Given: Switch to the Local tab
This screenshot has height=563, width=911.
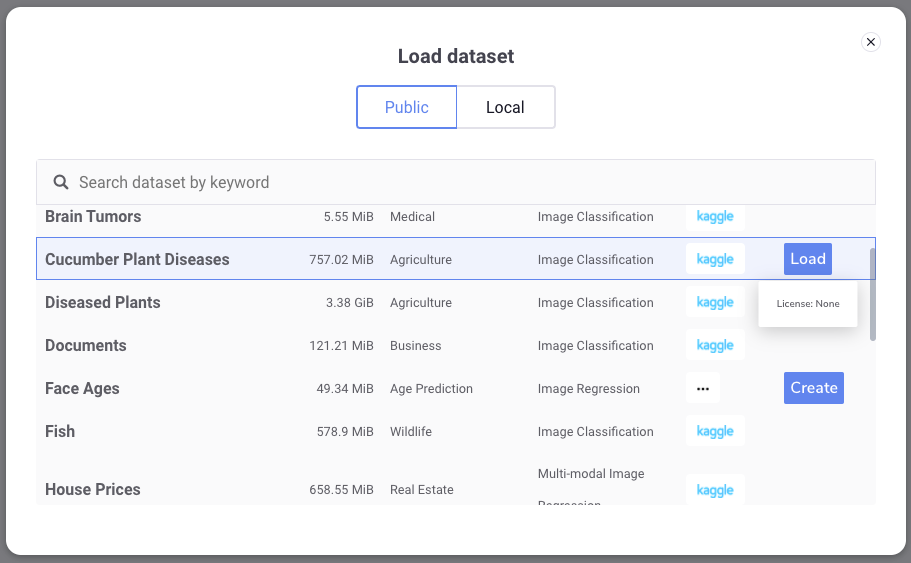Looking at the screenshot, I should click(x=505, y=107).
